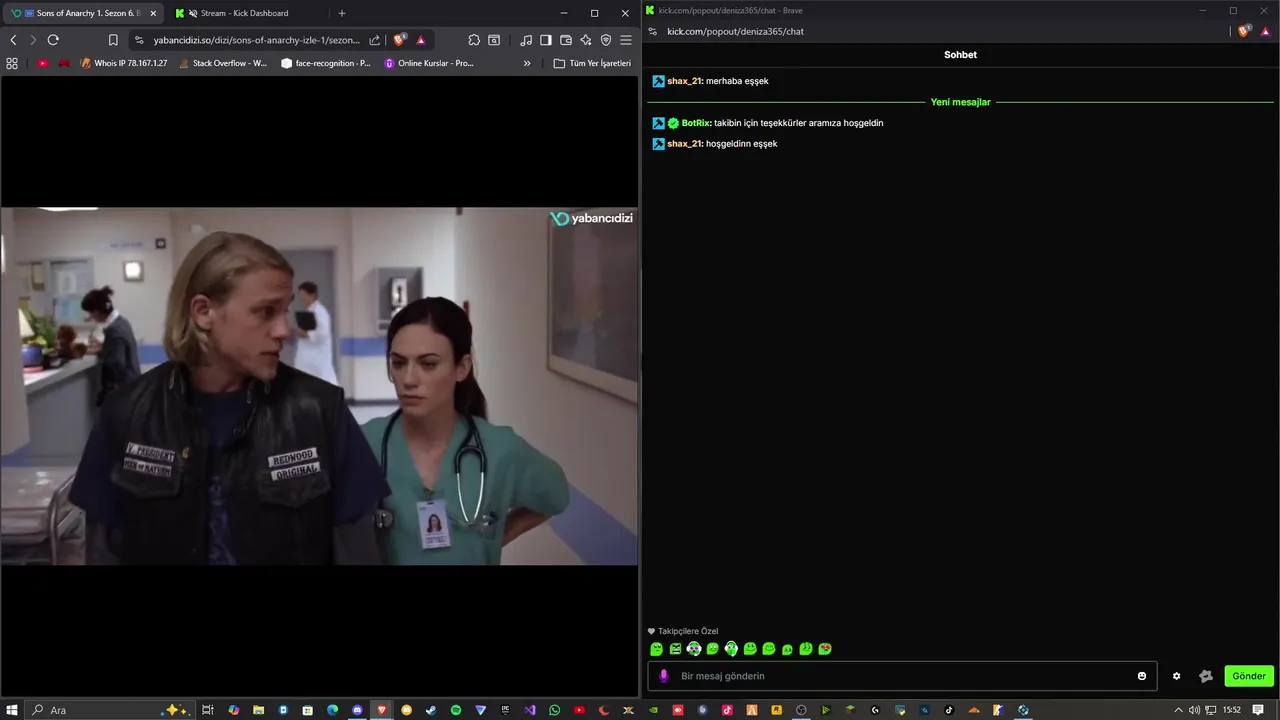Toggle the browser sidebar panel
Viewport: 1280px width, 720px height.
[546, 40]
